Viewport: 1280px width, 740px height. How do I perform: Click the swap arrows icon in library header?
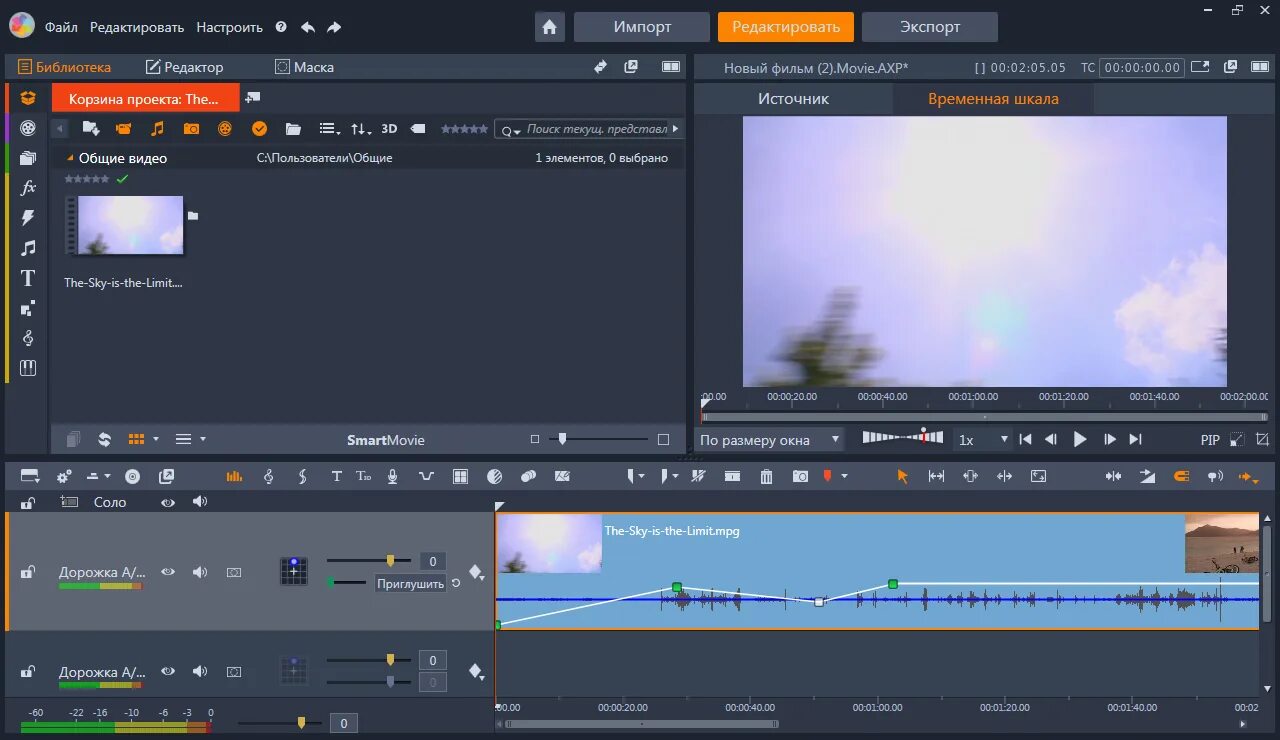point(600,67)
